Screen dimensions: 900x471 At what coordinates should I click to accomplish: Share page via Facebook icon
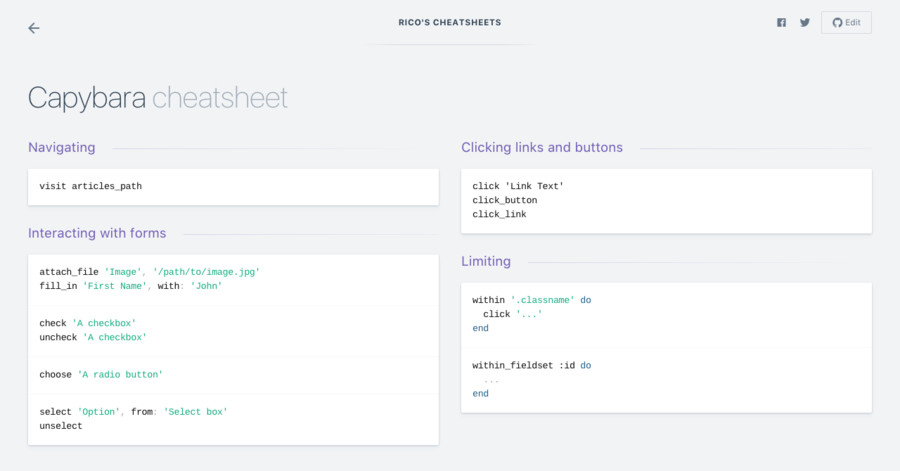coord(781,22)
